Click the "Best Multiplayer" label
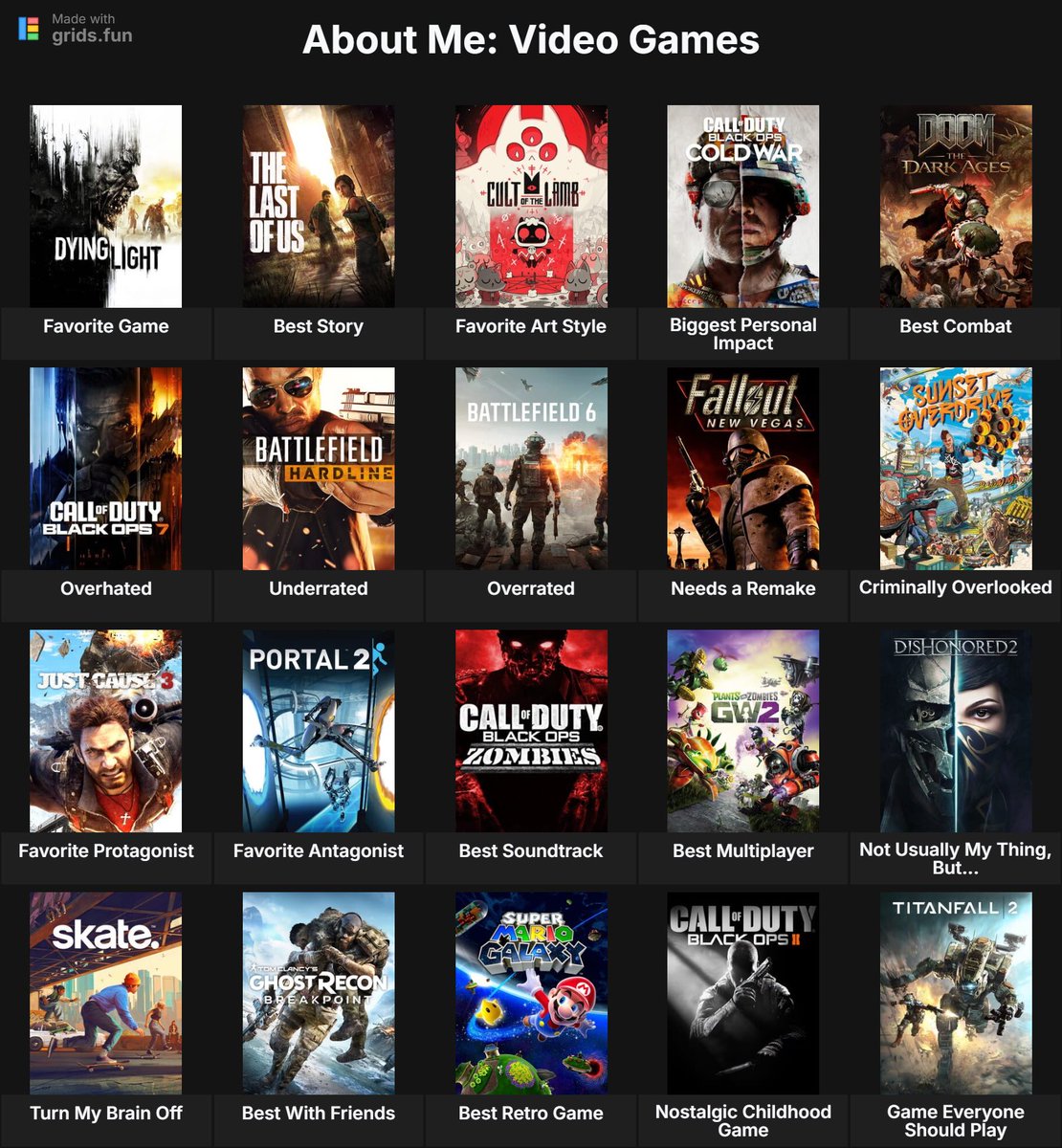This screenshot has width=1062, height=1148. pos(743,850)
